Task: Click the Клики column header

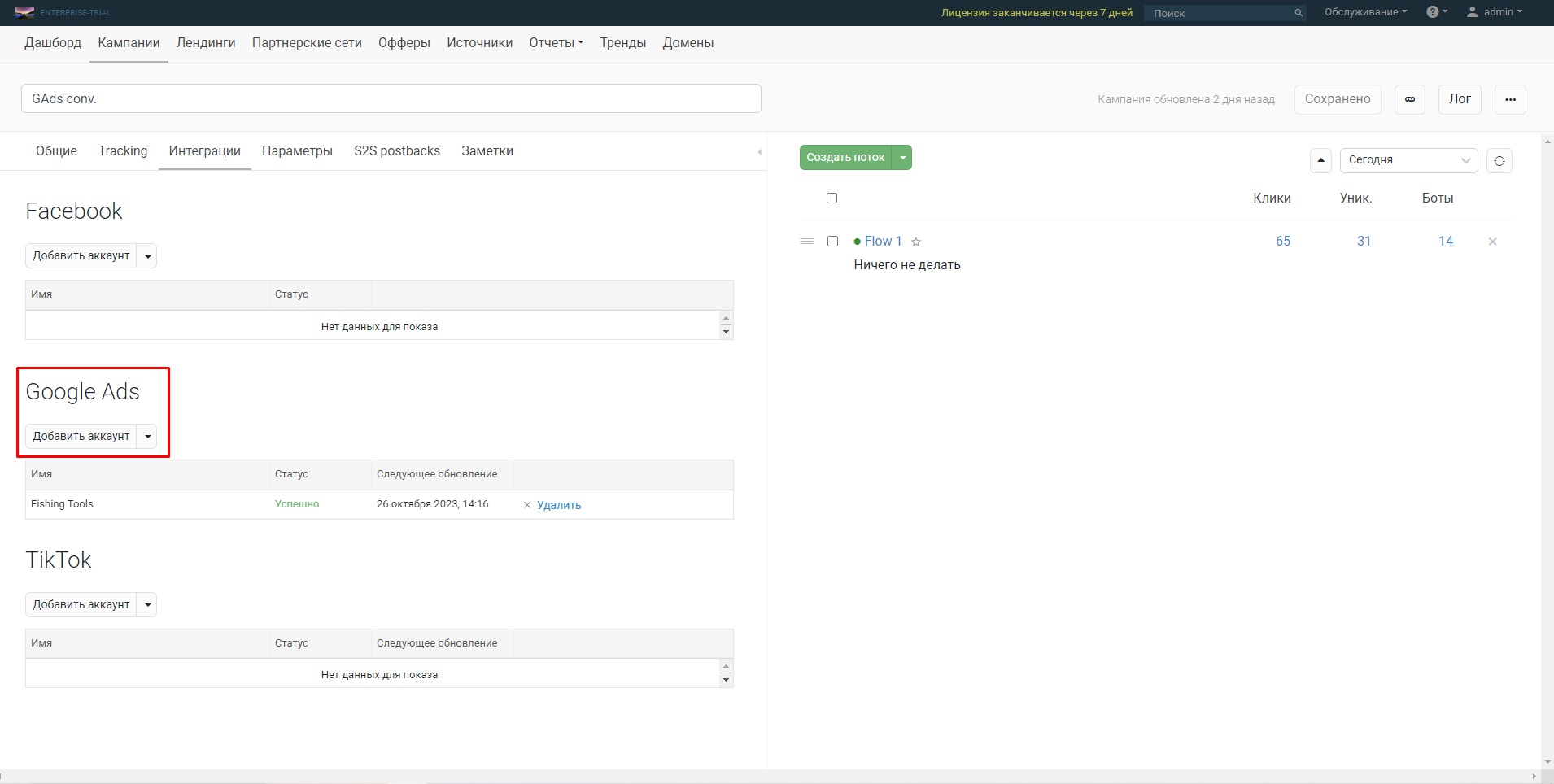Action: 1272,198
